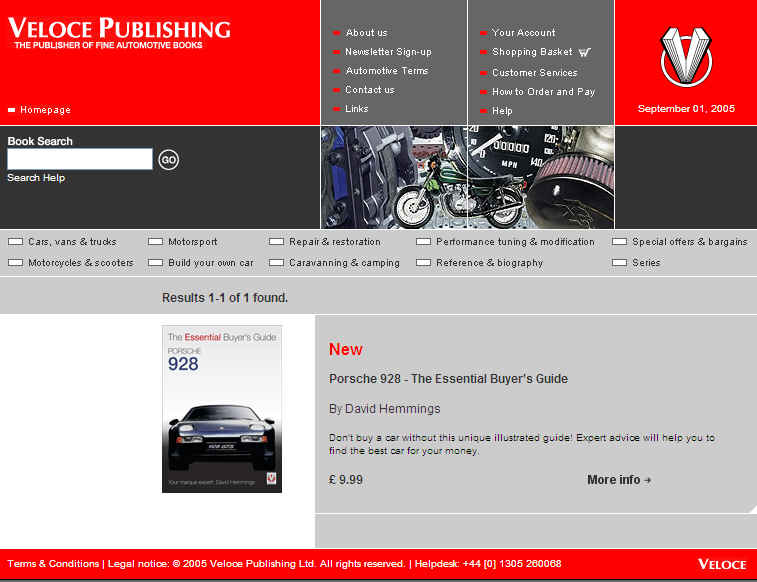Open Automotive Terms
Image resolution: width=757 pixels, height=582 pixels.
[387, 70]
